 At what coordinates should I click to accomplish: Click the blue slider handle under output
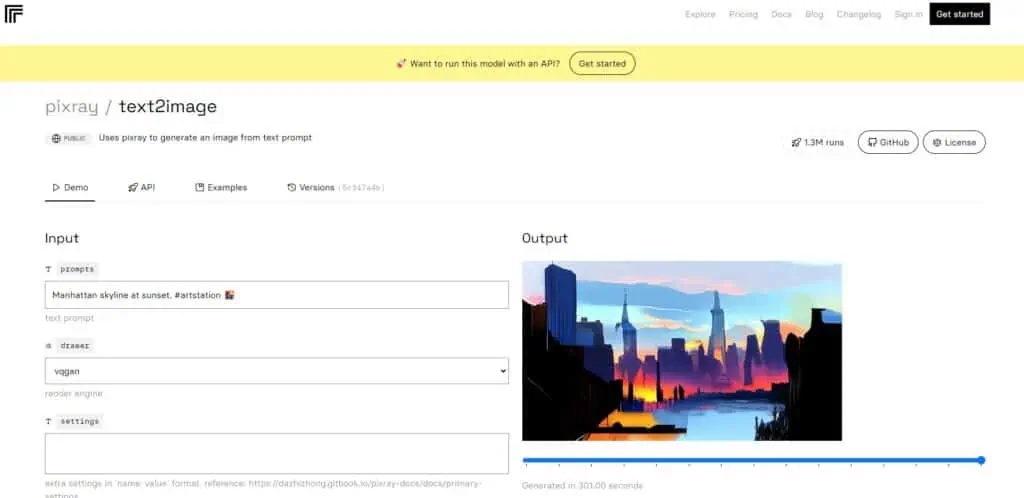(981, 460)
